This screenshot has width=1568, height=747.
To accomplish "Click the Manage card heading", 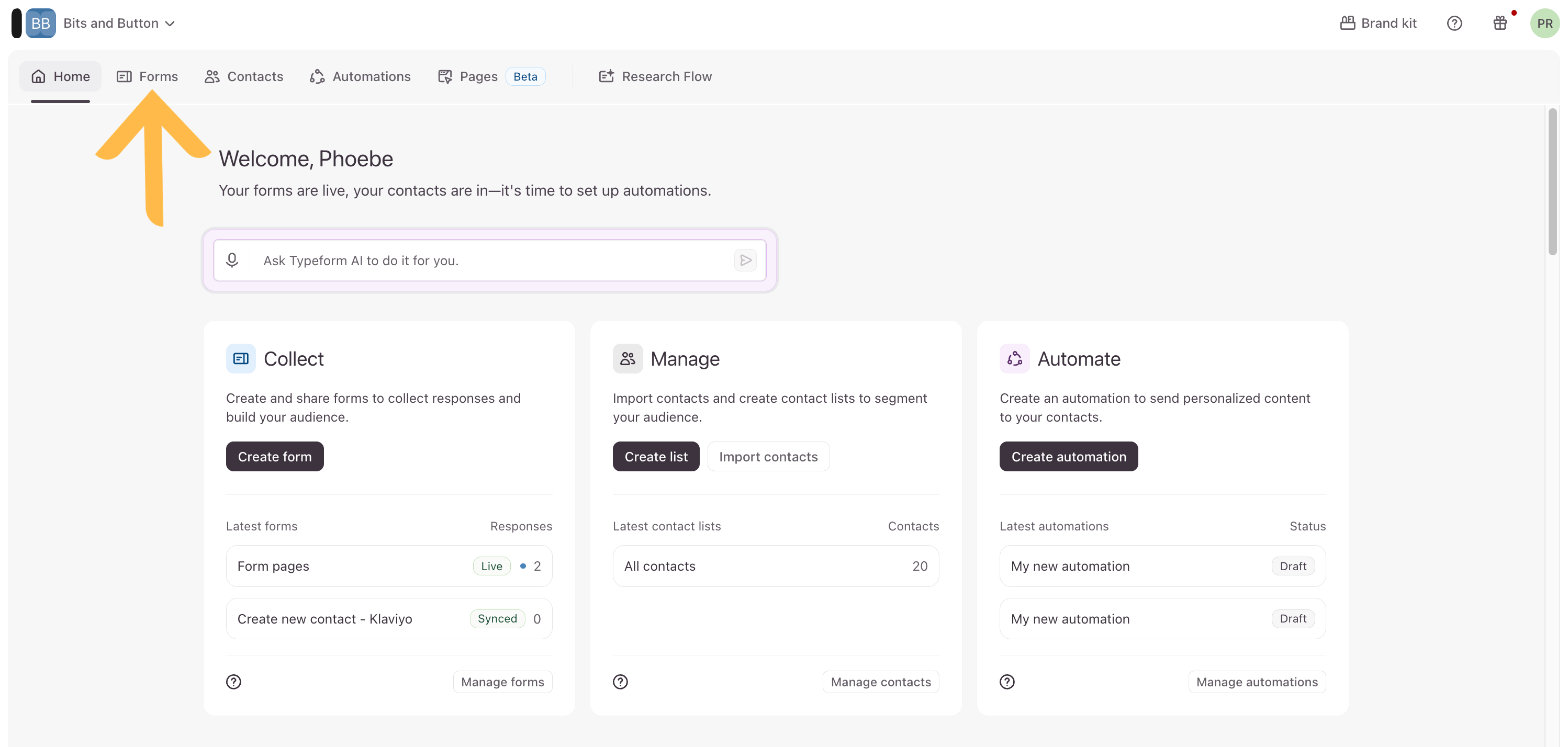I will (x=685, y=359).
